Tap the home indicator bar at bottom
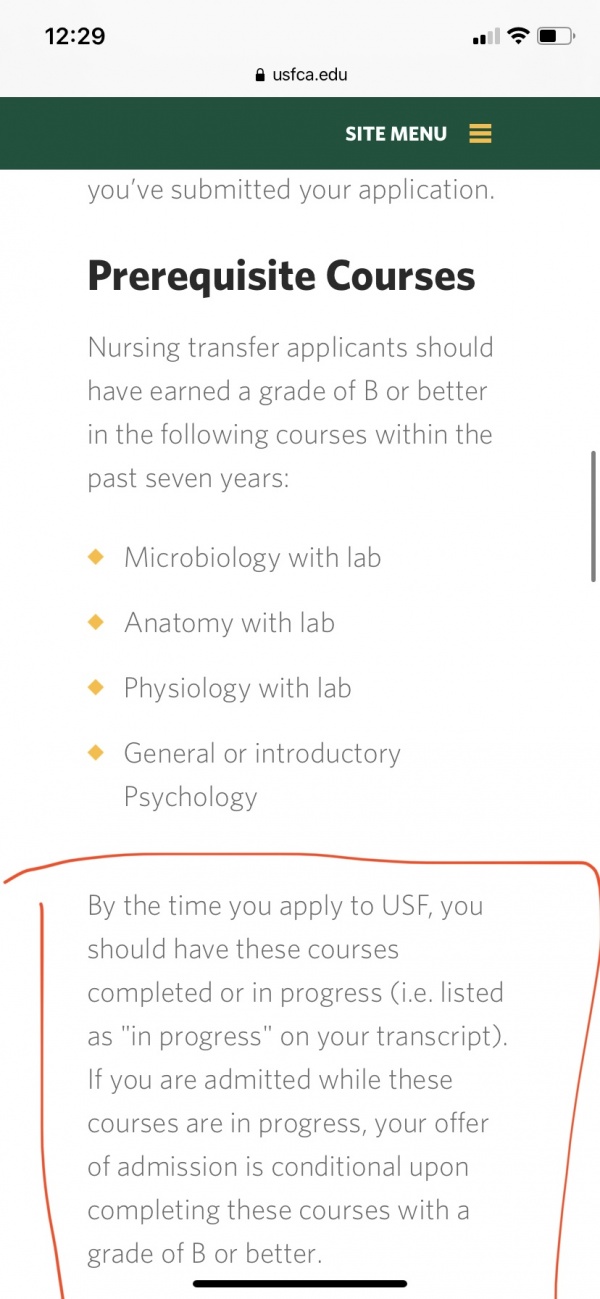The image size is (600, 1299). [300, 1283]
